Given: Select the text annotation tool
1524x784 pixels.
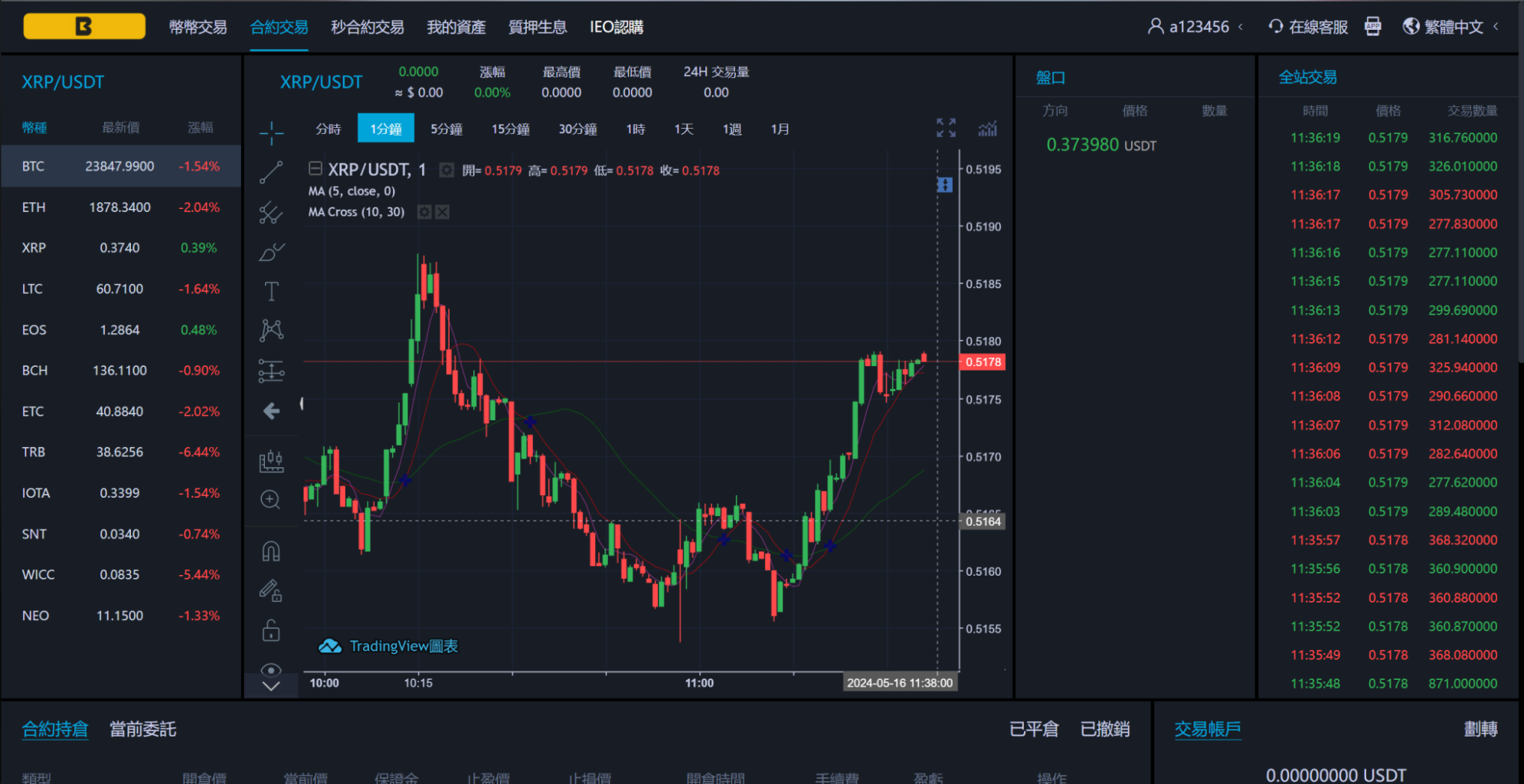Looking at the screenshot, I should [x=271, y=291].
